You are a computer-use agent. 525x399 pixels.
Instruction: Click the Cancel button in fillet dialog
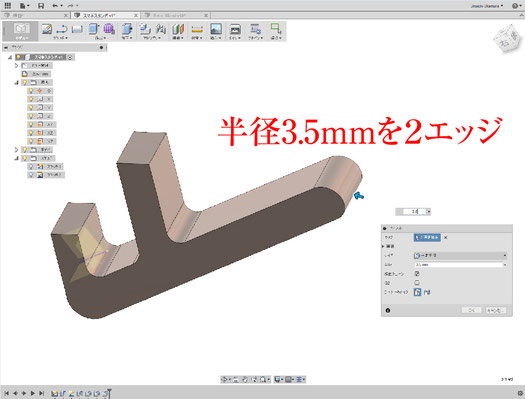click(x=495, y=310)
